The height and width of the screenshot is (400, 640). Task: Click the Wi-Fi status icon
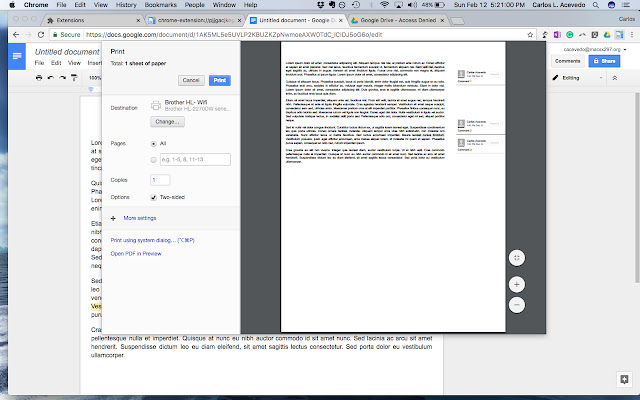pyautogui.click(x=384, y=5)
